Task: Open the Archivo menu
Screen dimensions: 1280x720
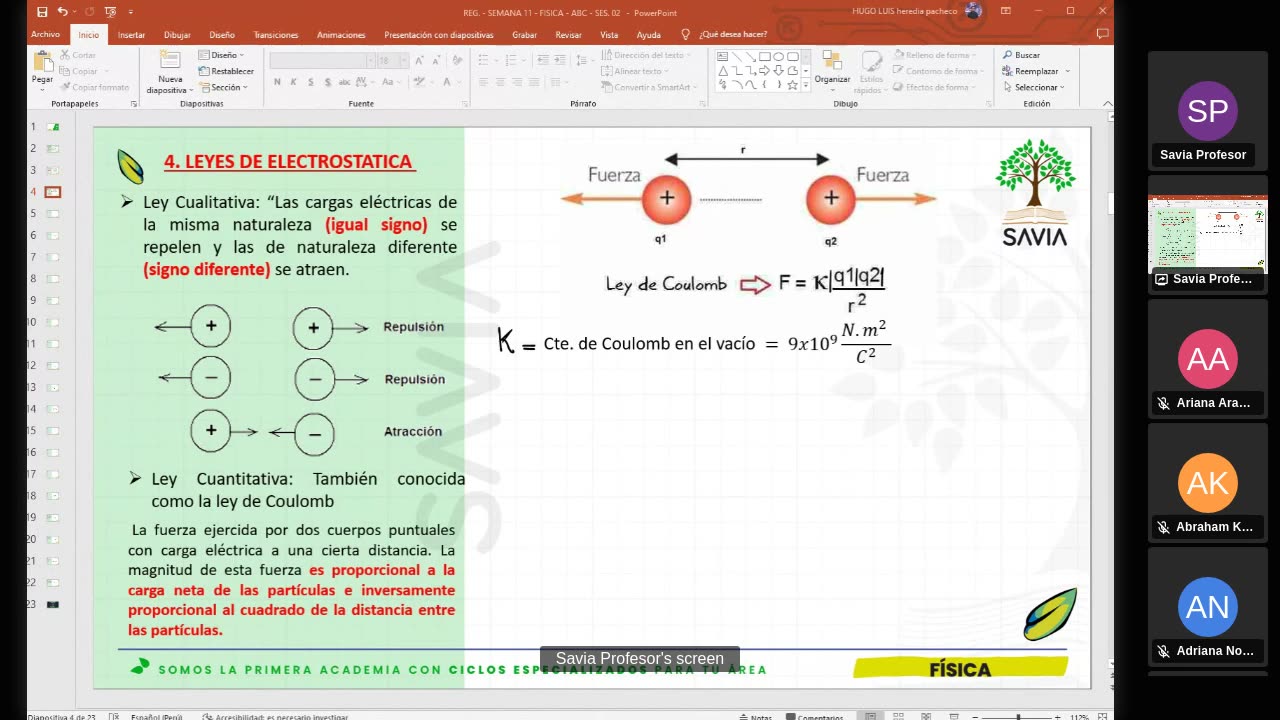Action: [45, 34]
